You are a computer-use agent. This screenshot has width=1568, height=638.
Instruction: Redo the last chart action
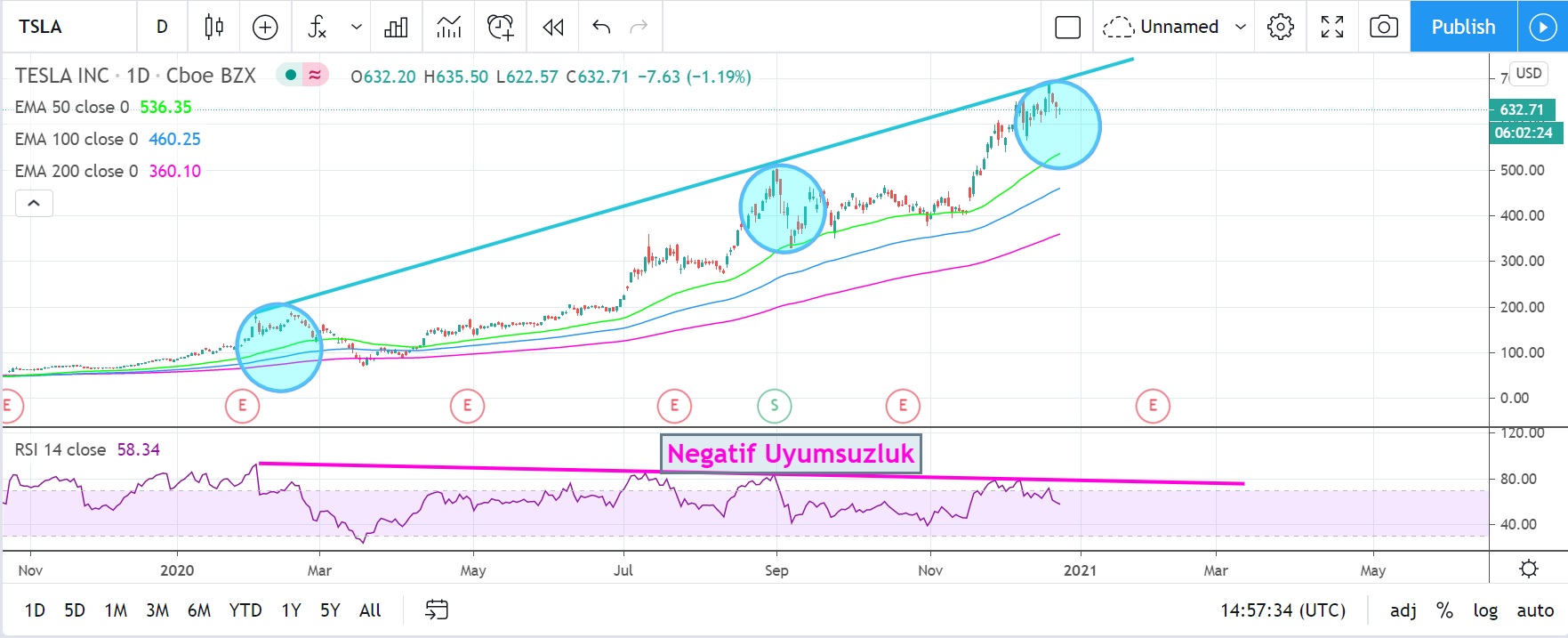[x=639, y=27]
